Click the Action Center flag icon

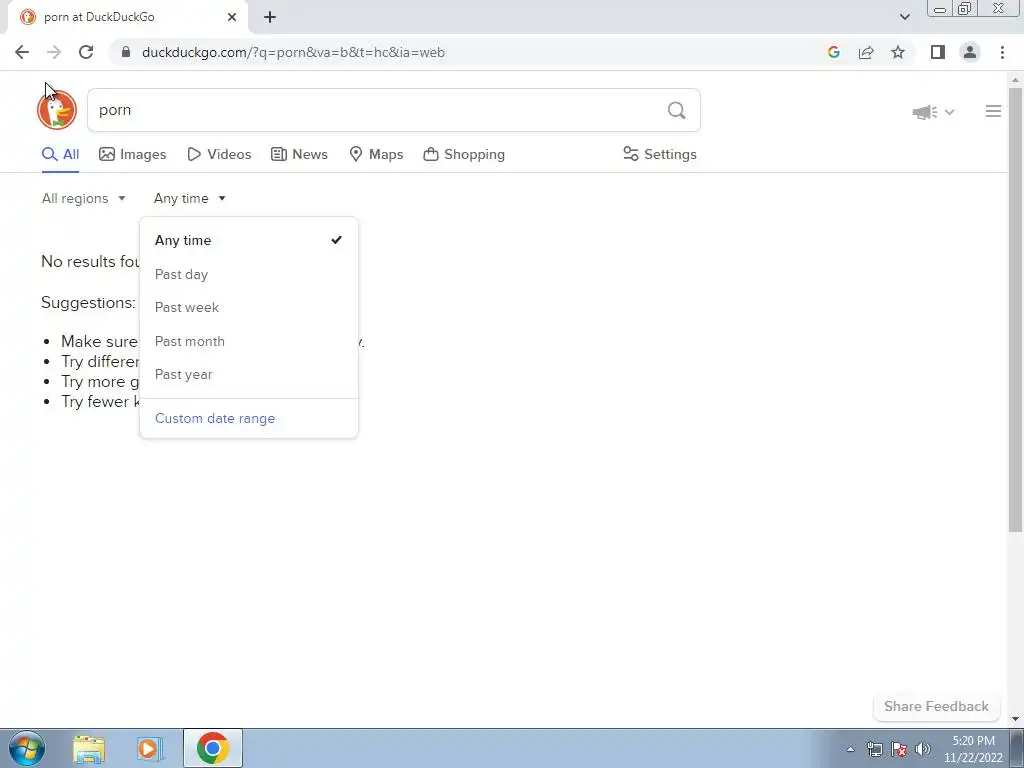(899, 749)
